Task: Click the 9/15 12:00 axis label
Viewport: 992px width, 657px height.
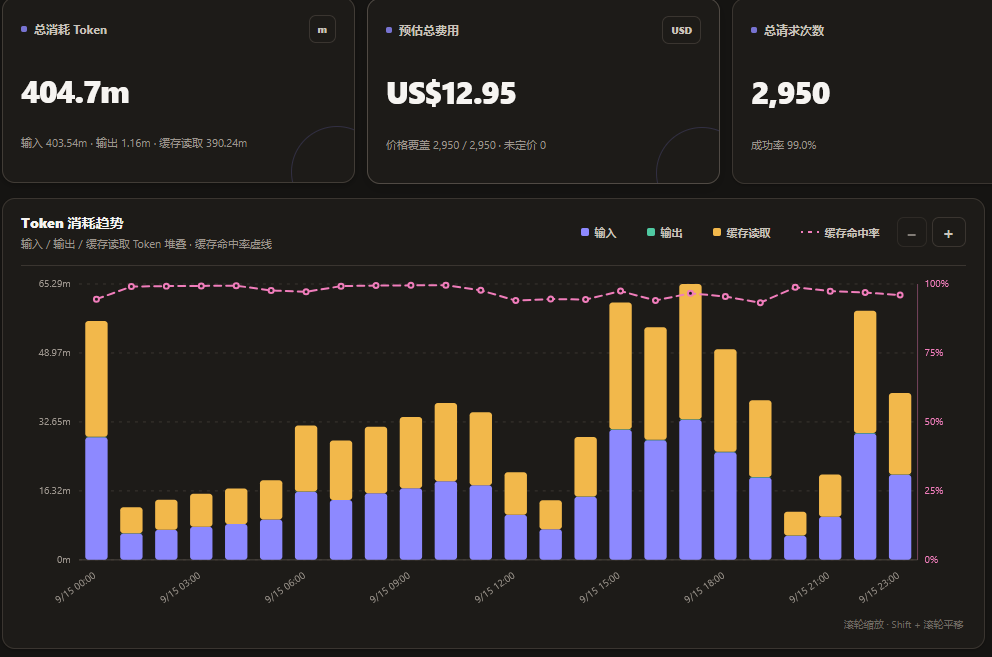Action: tap(495, 587)
